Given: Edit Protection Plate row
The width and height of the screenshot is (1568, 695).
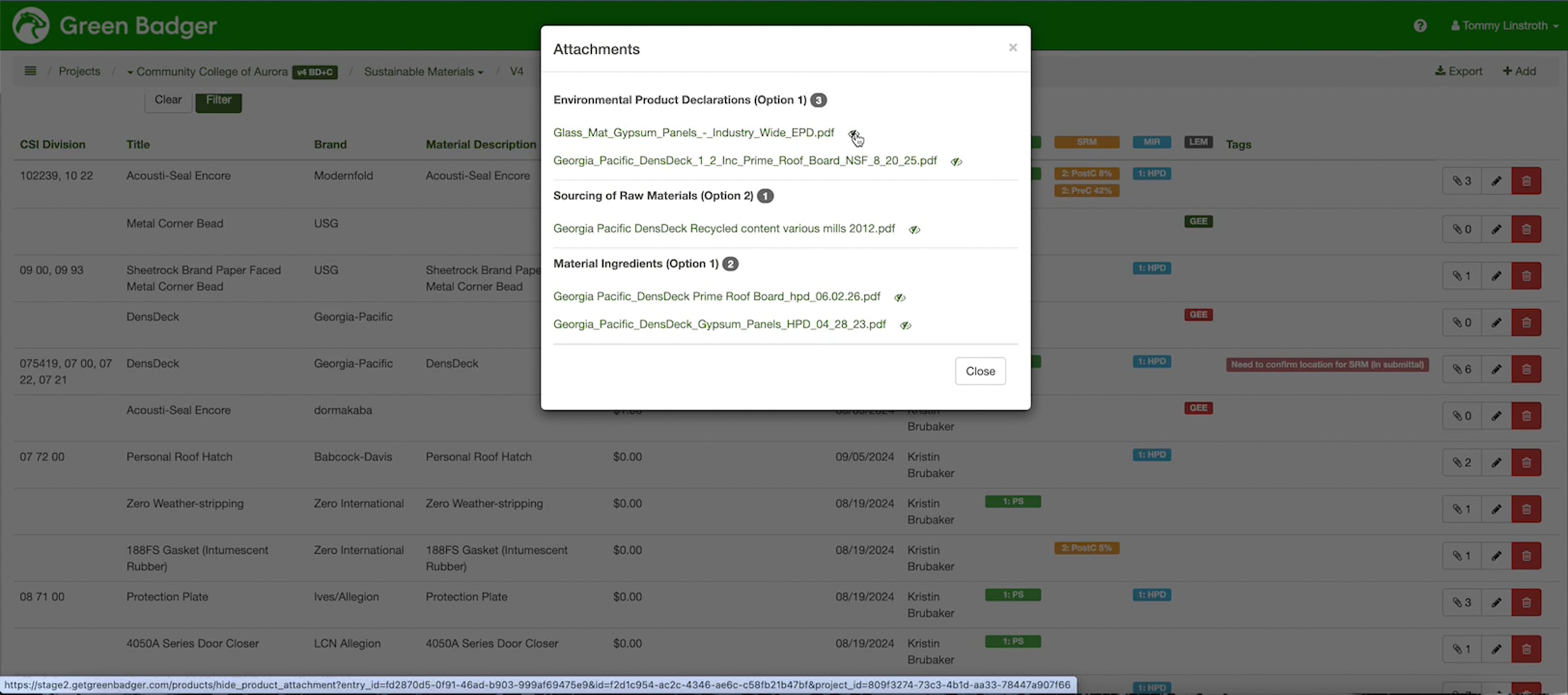Looking at the screenshot, I should [1496, 602].
